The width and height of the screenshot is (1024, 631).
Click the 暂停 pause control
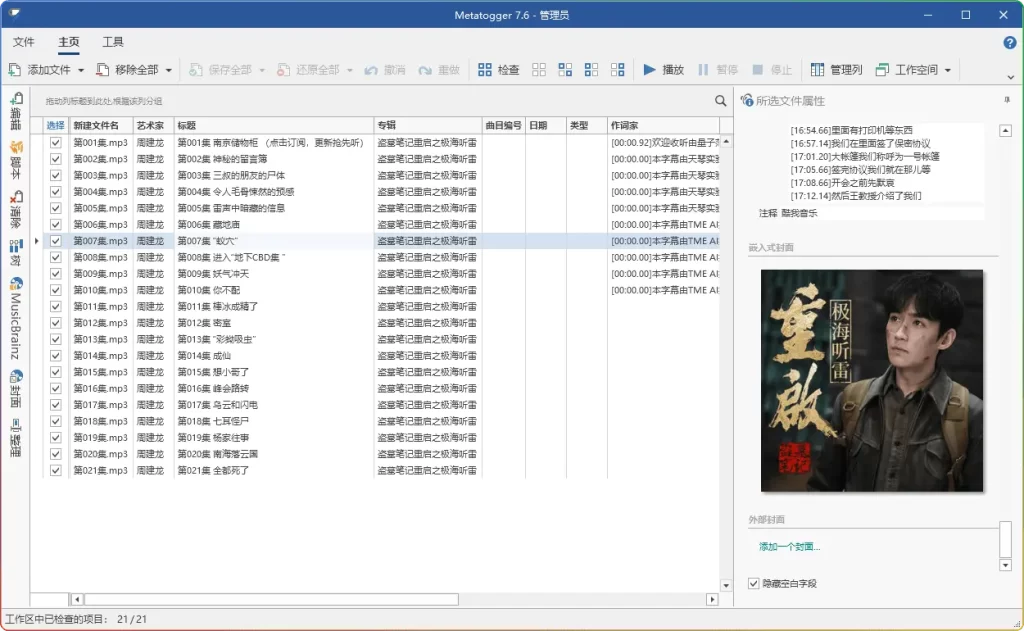[x=718, y=69]
